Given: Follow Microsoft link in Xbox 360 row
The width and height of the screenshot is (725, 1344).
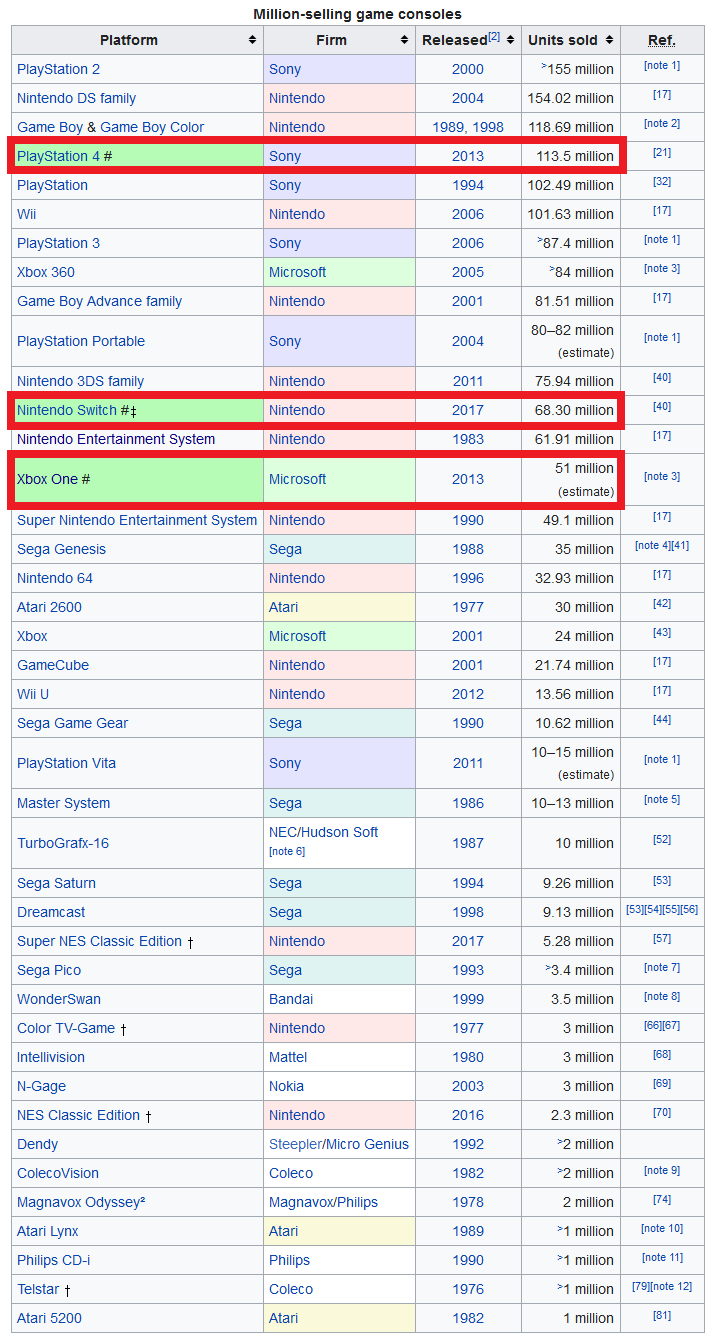Looking at the screenshot, I should pos(297,272).
